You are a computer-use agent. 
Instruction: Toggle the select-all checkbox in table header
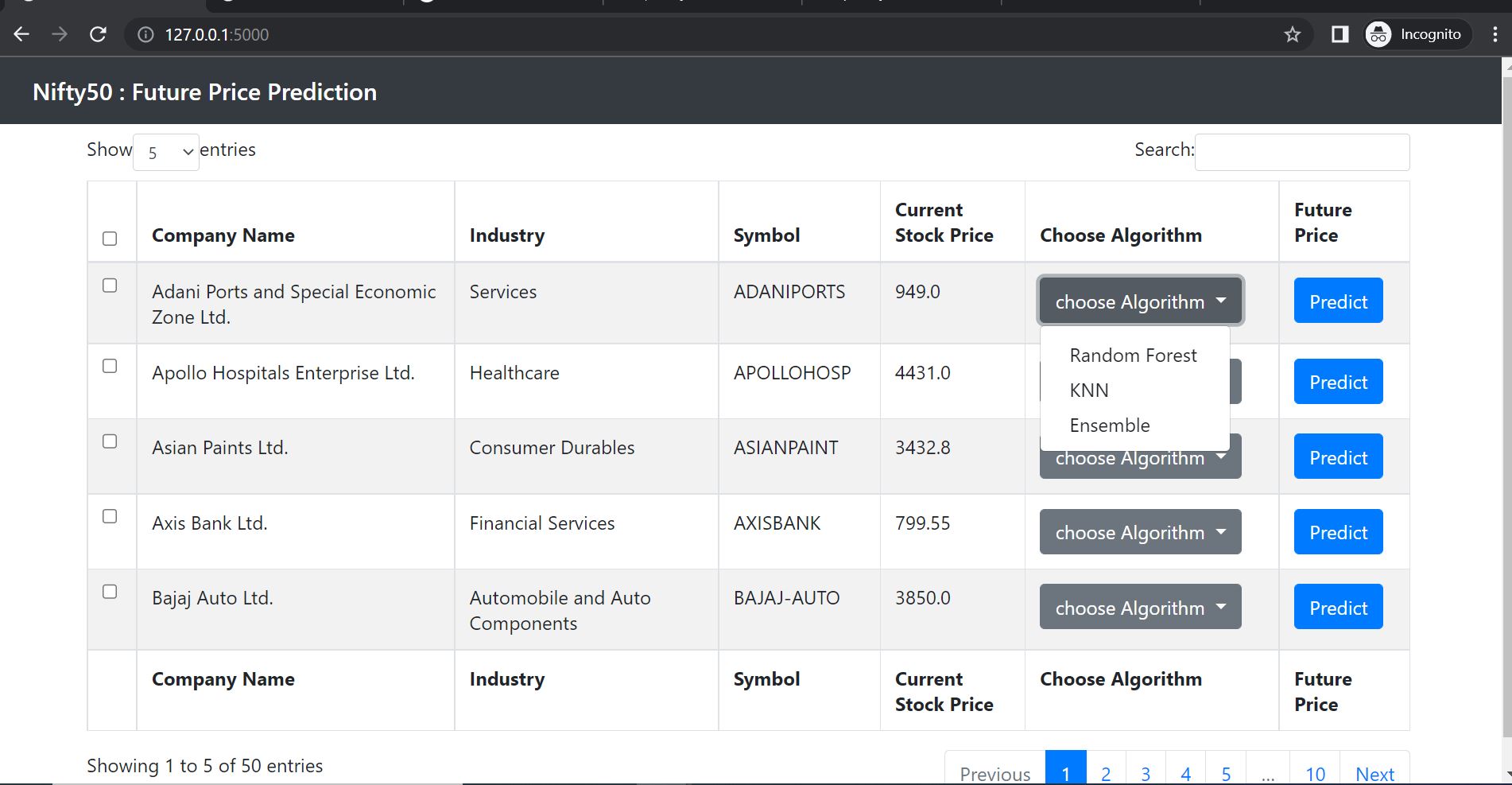pyautogui.click(x=110, y=239)
